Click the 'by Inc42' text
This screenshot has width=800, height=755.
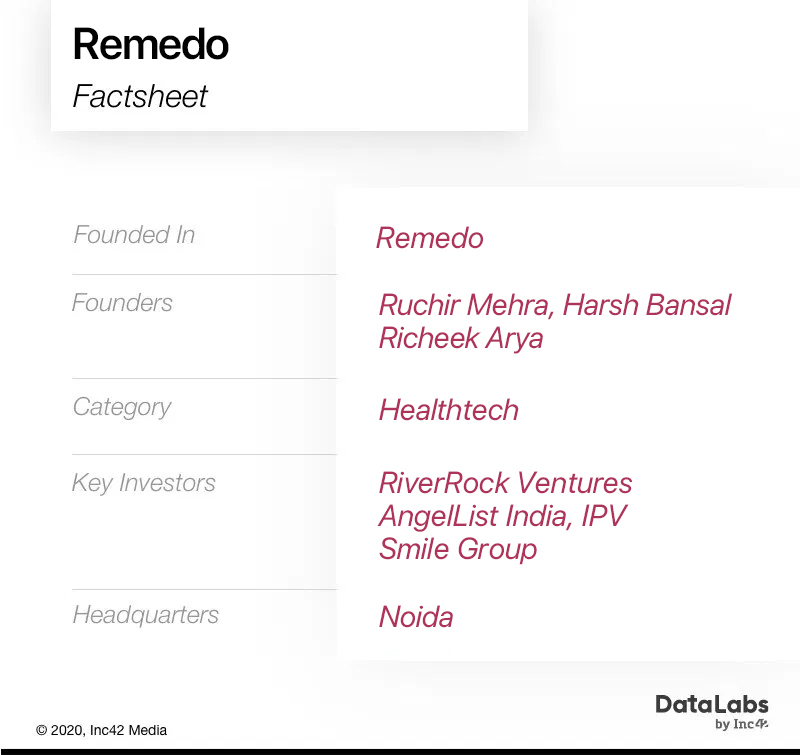pyautogui.click(x=741, y=724)
